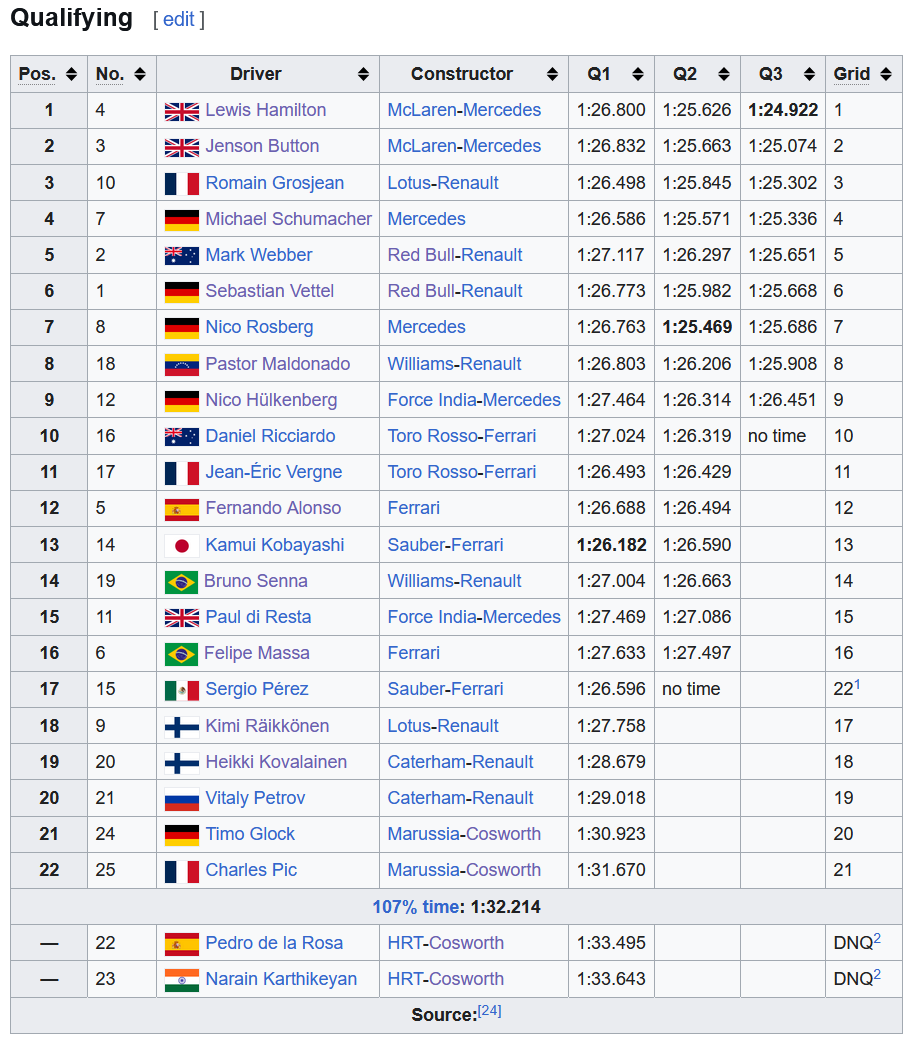
Task: Click UK flag beside Paul di Resta
Action: point(182,618)
